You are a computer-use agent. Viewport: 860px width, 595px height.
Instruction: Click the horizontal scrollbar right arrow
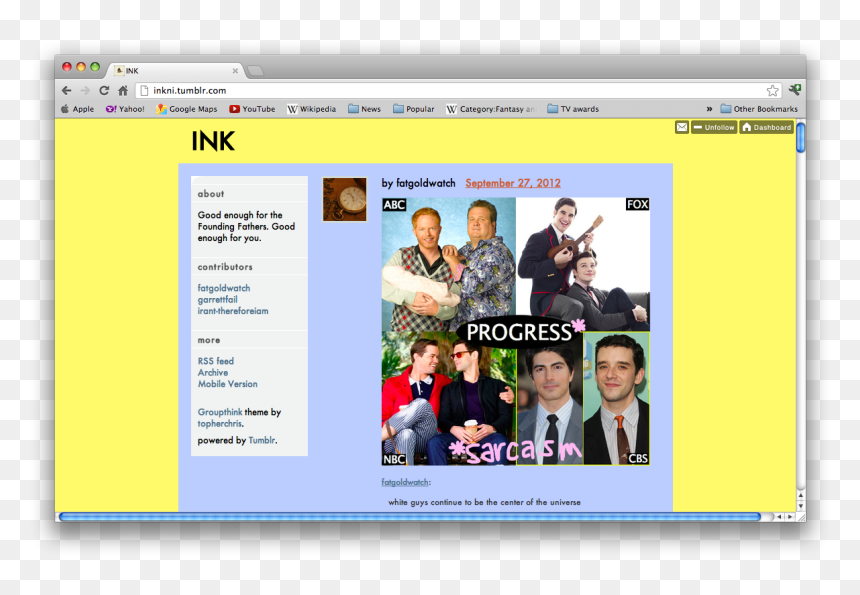click(790, 517)
